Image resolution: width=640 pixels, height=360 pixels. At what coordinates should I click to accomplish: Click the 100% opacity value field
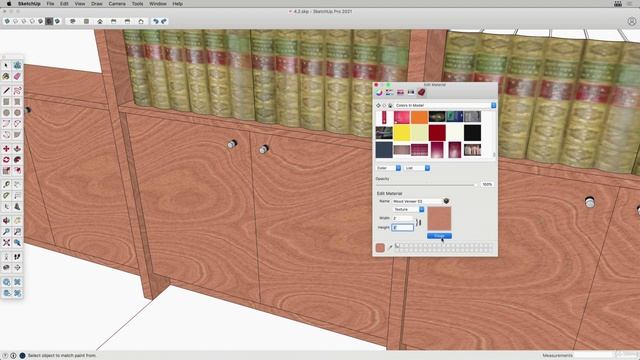pos(487,184)
